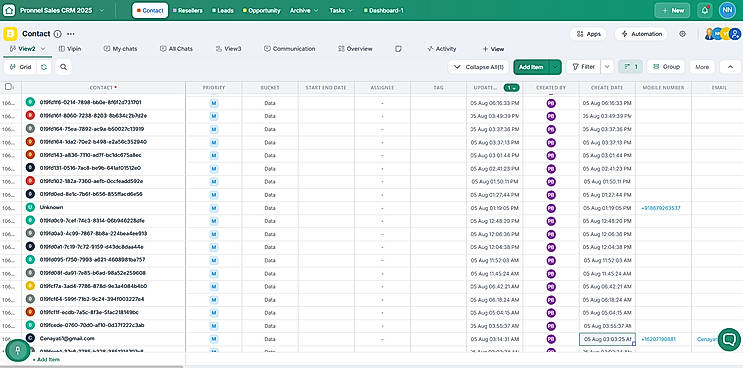
Task: Click the avatar of contact 019fd1f6-0214
Action: pyautogui.click(x=30, y=102)
